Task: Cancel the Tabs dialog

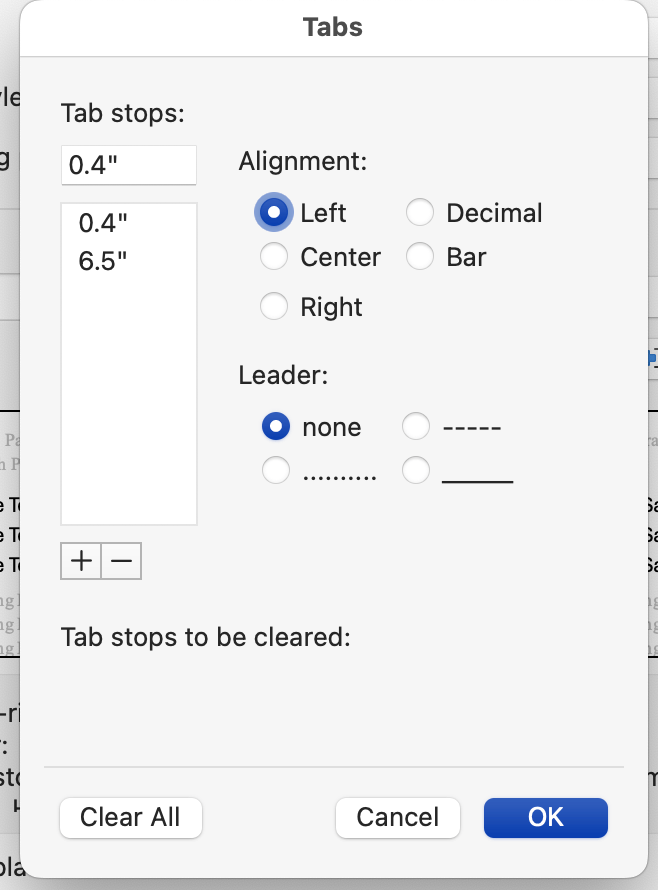Action: click(x=397, y=817)
